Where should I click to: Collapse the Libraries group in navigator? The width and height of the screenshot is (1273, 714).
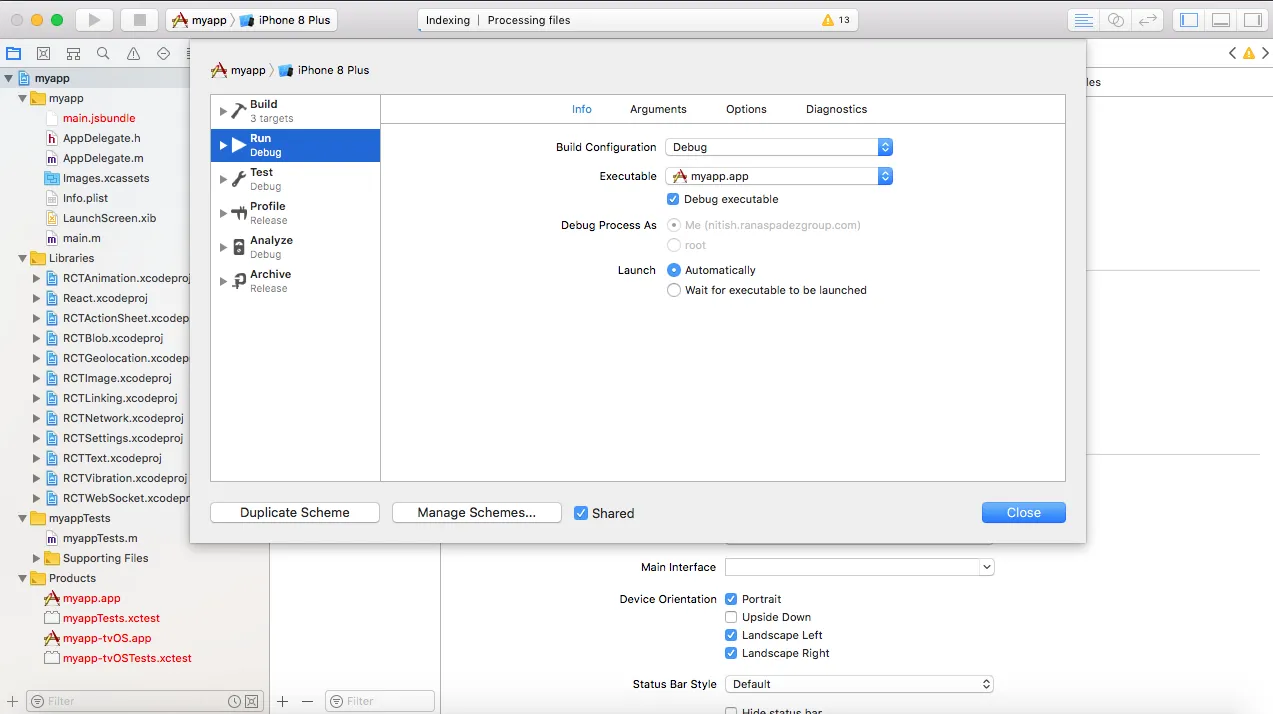[x=23, y=258]
